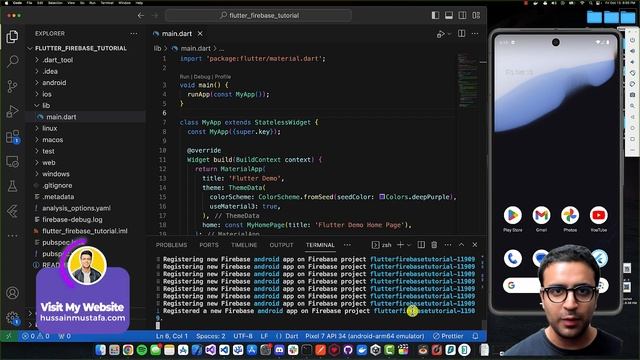This screenshot has width=640, height=360.
Task: Open the Flutter sidebar icon
Action: (12, 211)
